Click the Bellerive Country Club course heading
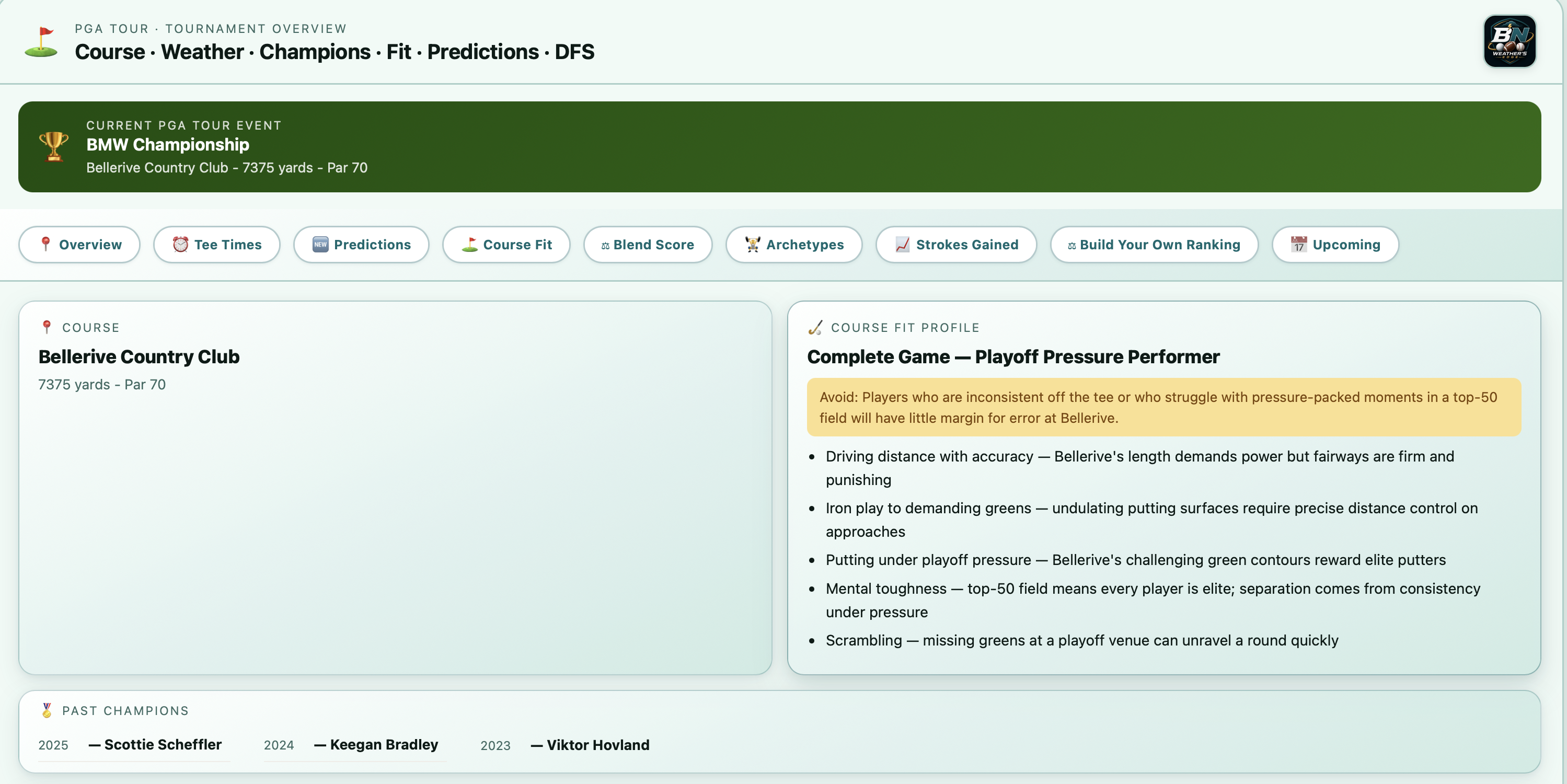 click(139, 356)
